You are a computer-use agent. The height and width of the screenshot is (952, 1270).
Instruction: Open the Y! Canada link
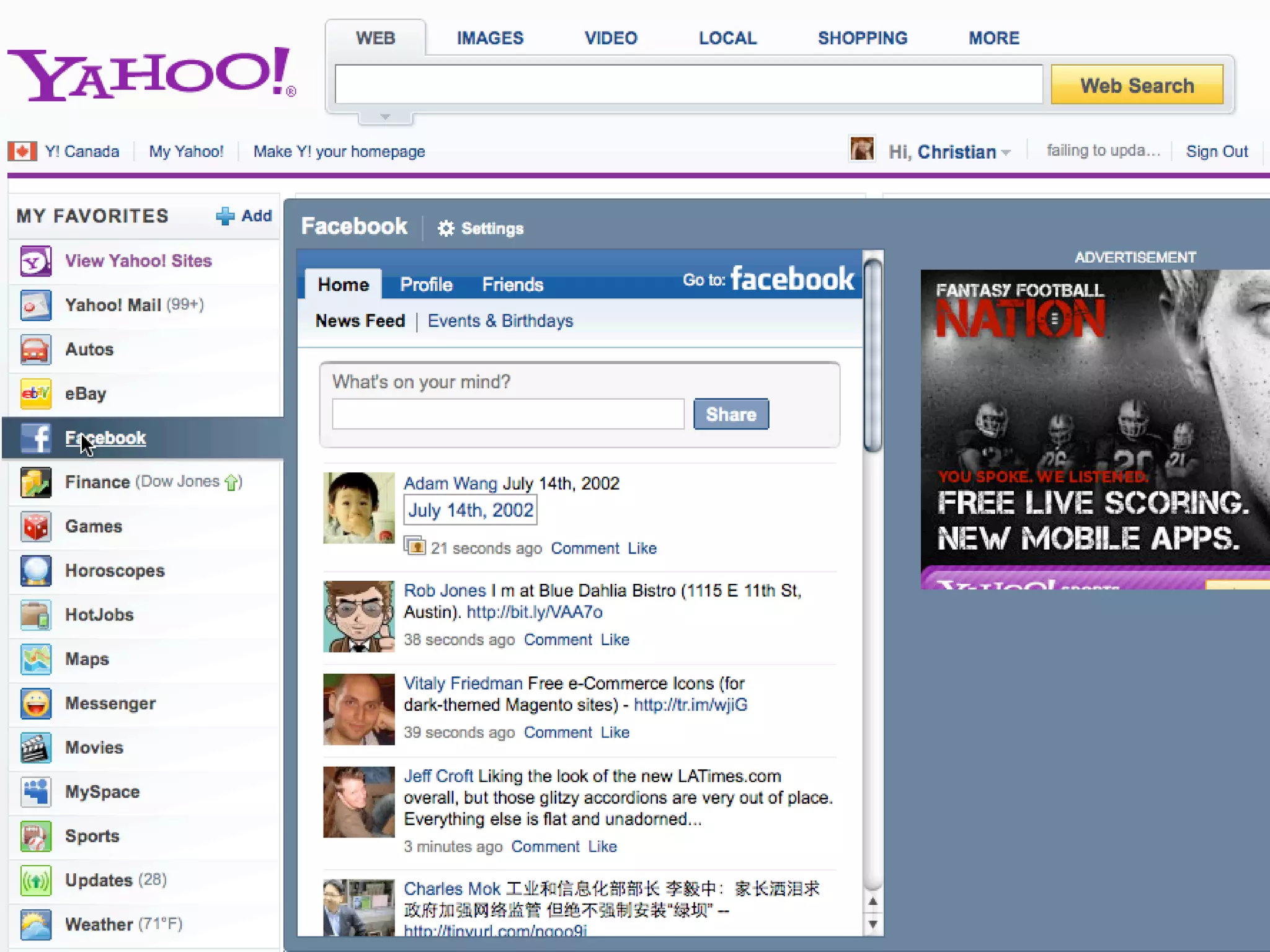coord(82,151)
